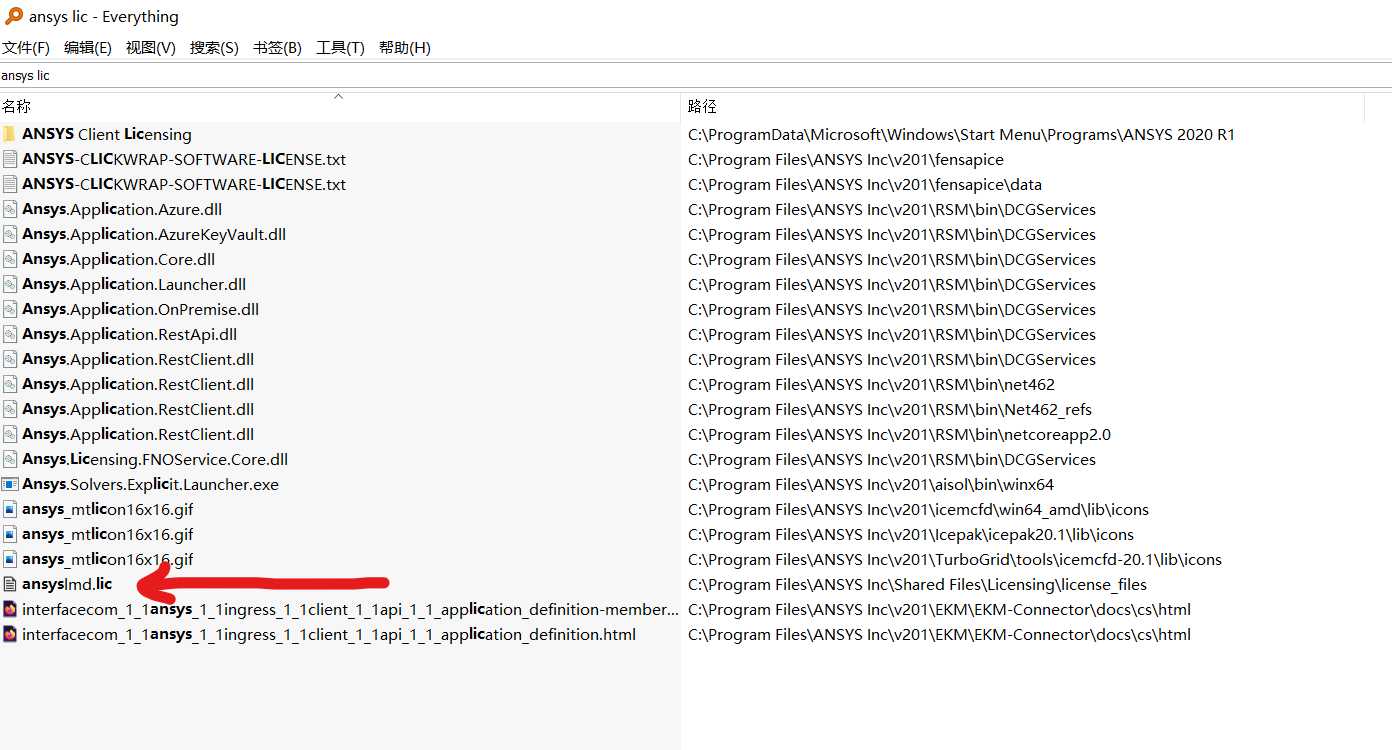
Task: Click html icon of application_definition-member file
Action: pos(10,609)
